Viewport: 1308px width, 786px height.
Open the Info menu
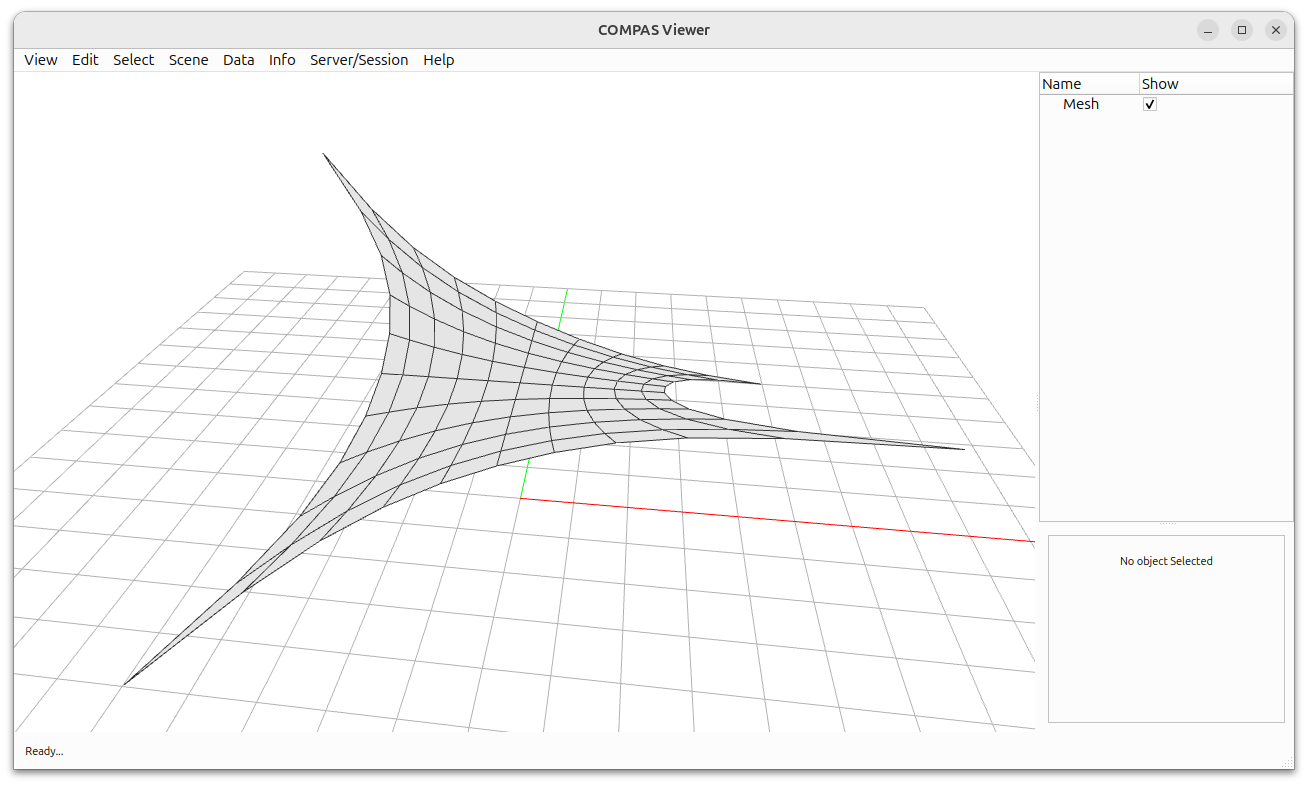tap(282, 60)
